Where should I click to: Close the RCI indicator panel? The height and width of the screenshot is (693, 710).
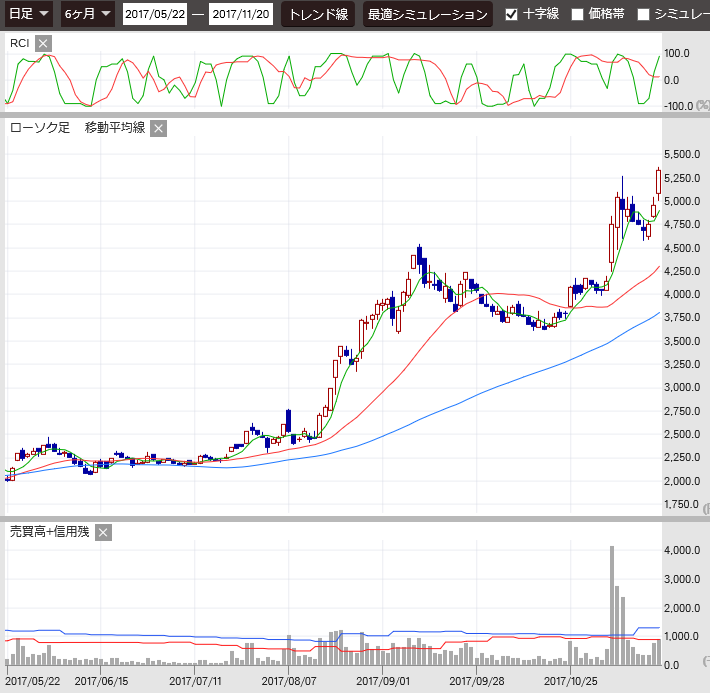click(x=42, y=44)
